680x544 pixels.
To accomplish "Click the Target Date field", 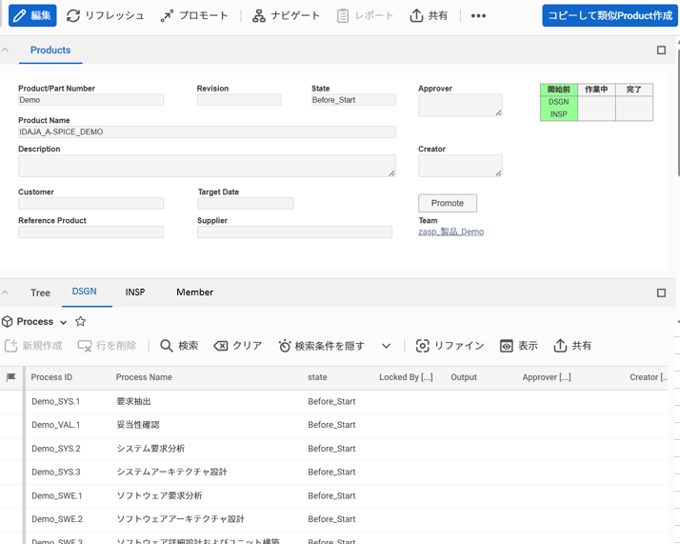I will (x=245, y=203).
